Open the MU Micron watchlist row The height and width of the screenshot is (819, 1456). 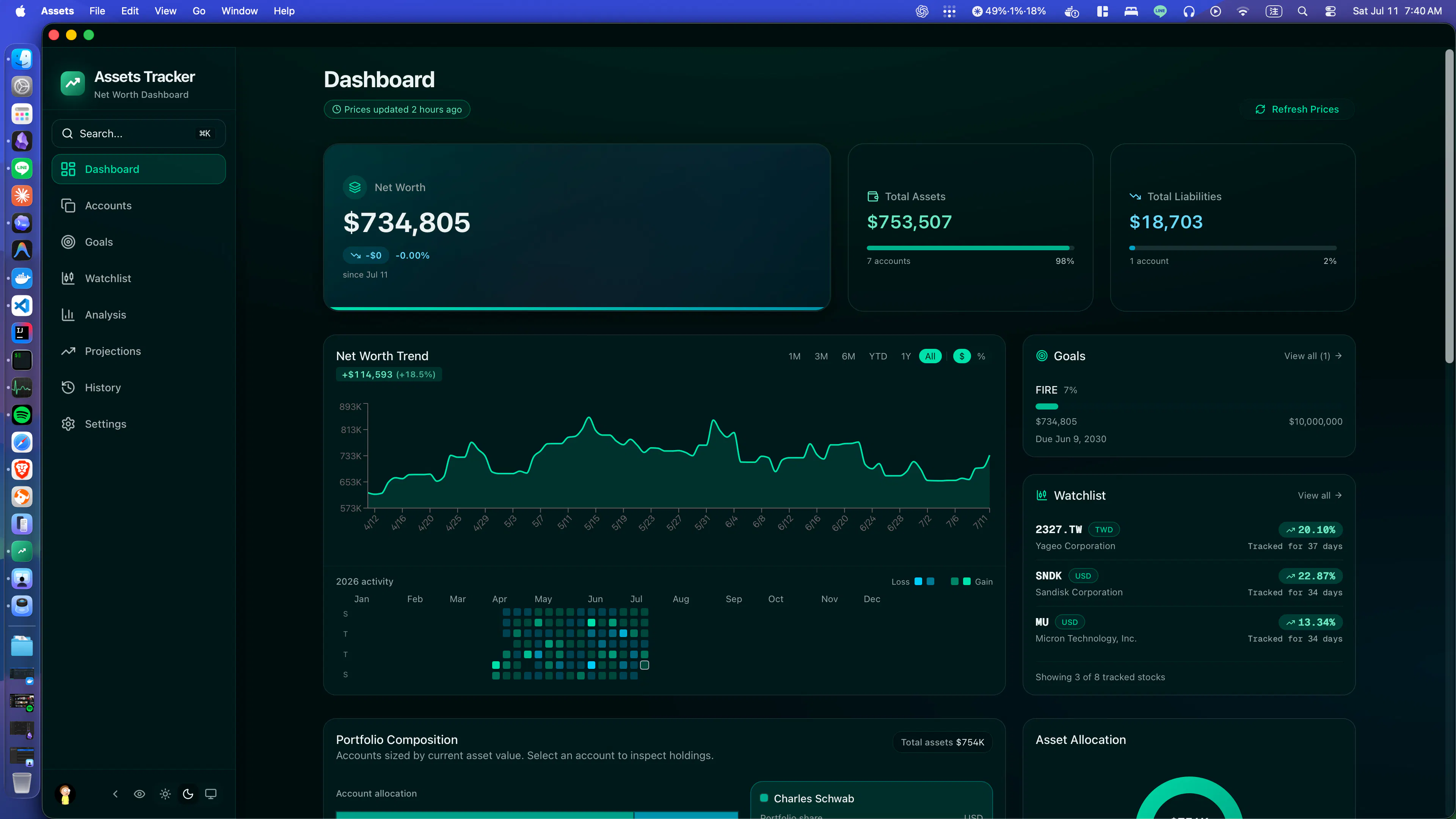pos(1189,630)
